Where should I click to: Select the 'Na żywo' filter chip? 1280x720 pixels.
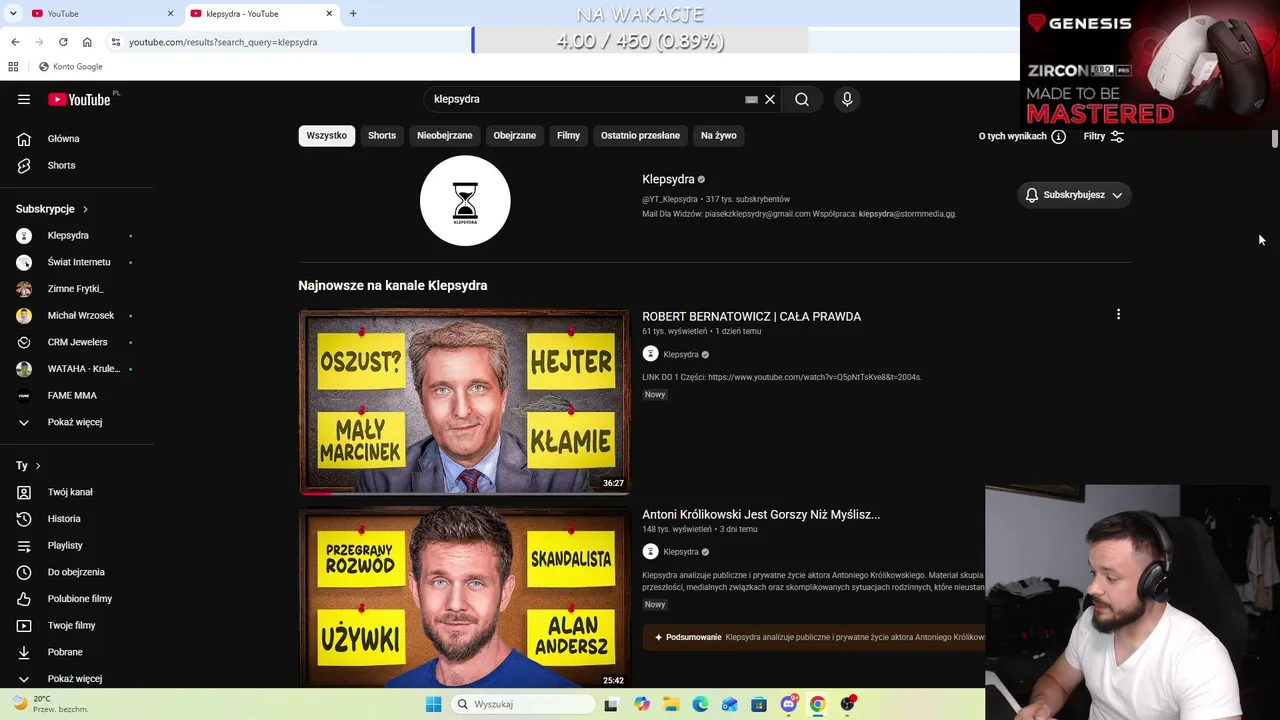point(719,136)
